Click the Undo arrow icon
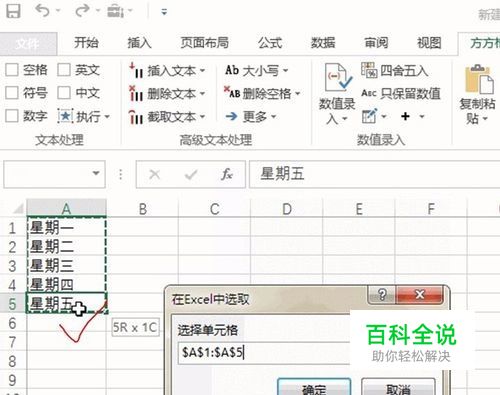The width and height of the screenshot is (500, 395). [x=43, y=11]
